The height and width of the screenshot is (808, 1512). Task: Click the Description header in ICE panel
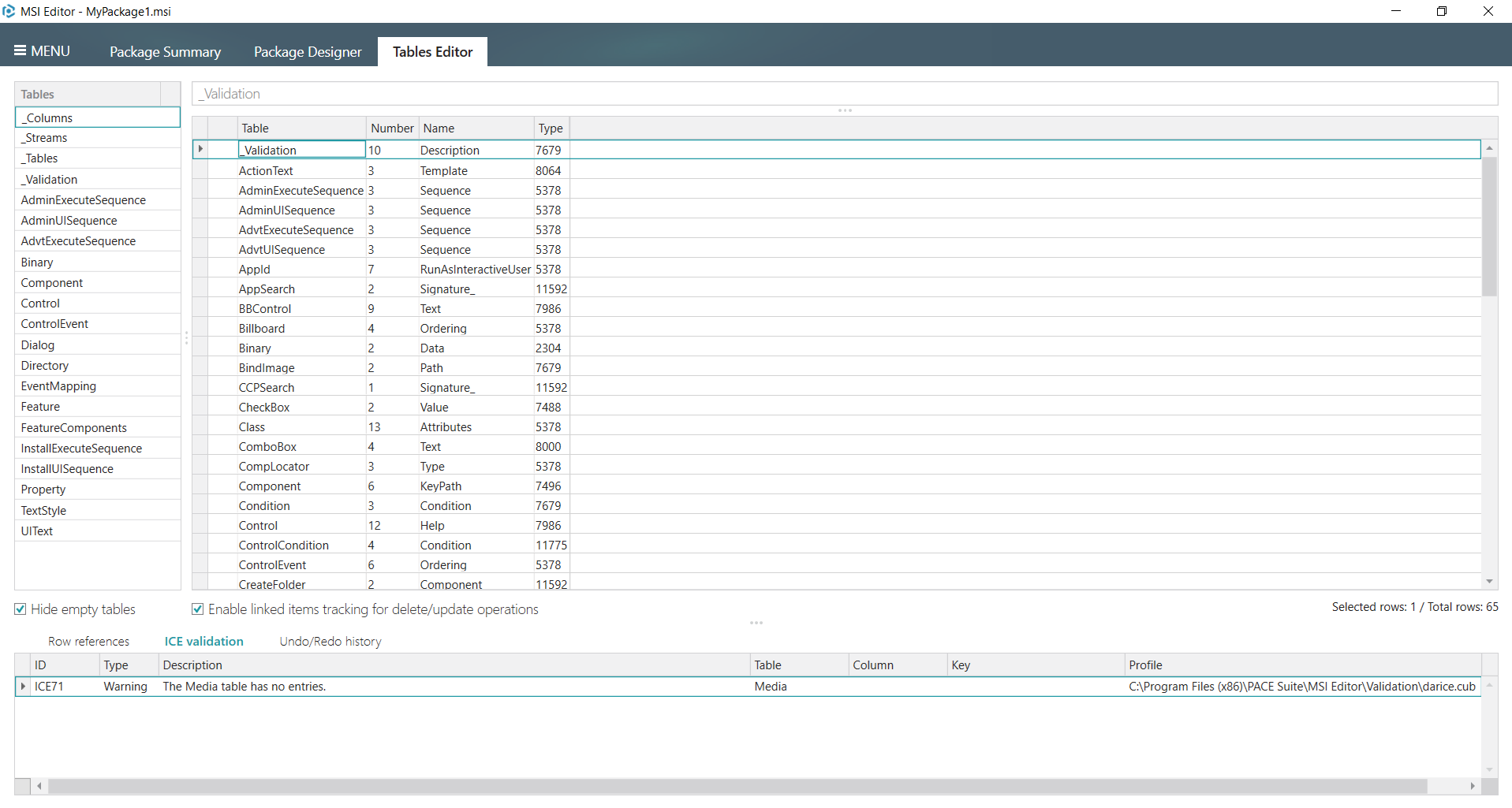pyautogui.click(x=454, y=665)
